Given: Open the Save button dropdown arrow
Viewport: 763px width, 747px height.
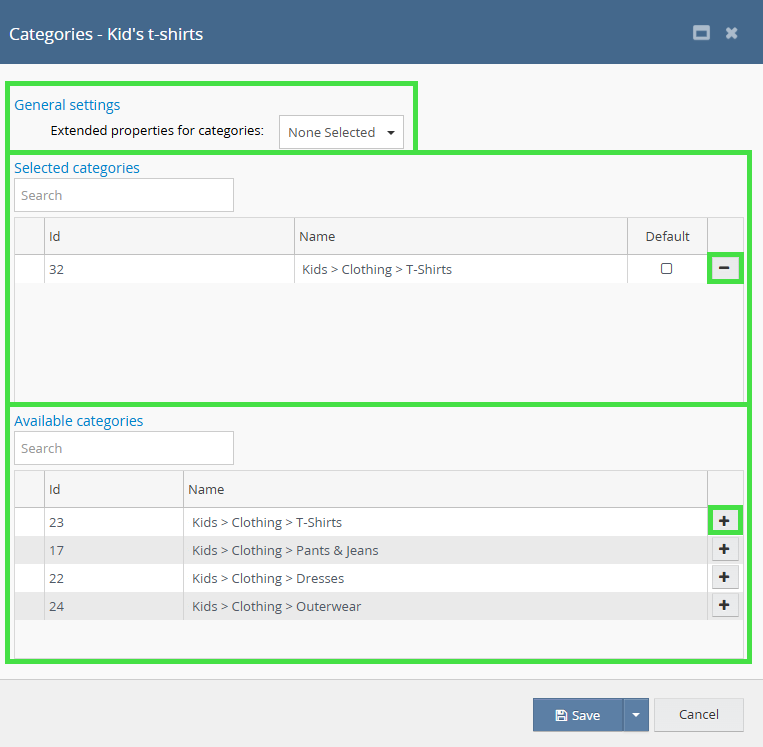Looking at the screenshot, I should 636,715.
